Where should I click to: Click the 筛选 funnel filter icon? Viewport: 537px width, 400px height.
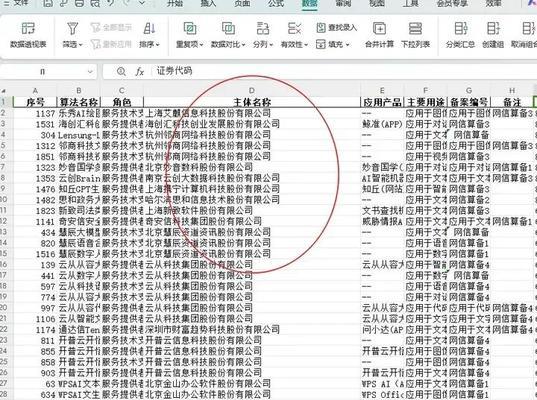tap(72, 28)
